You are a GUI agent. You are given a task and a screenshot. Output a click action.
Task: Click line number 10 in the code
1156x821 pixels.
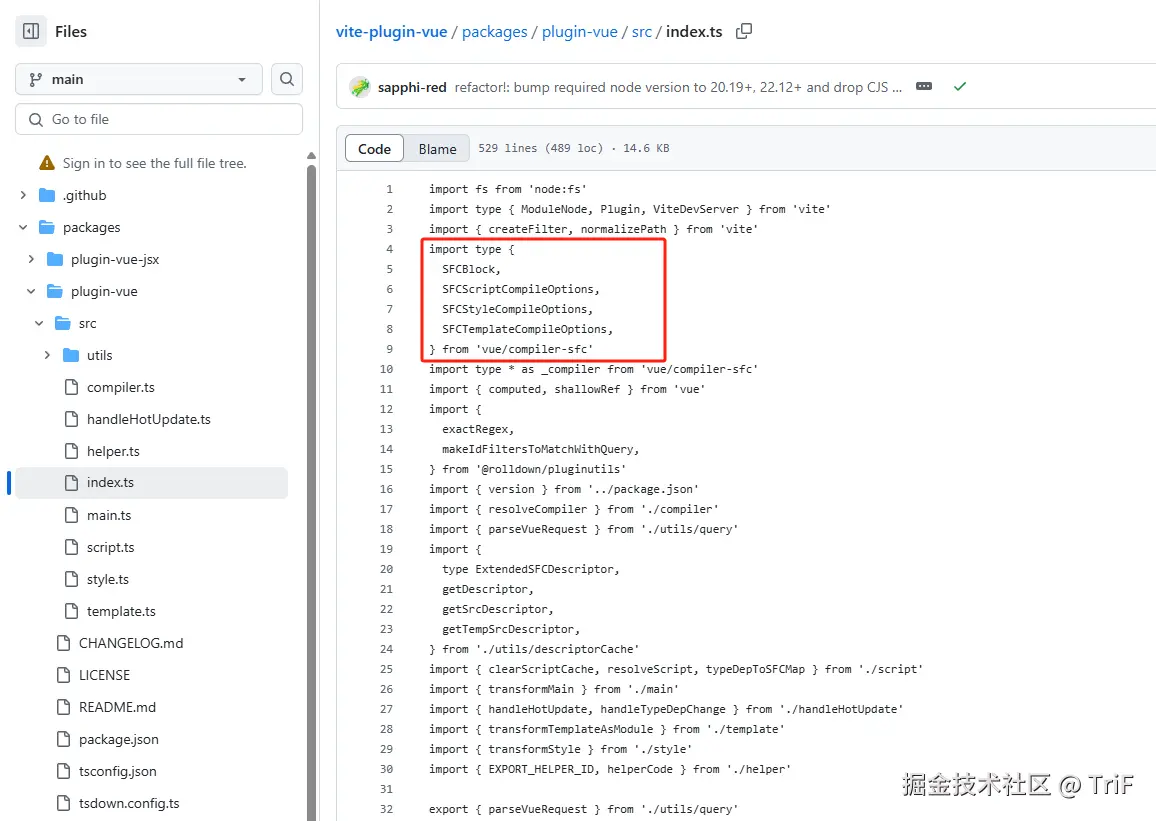tap(386, 369)
